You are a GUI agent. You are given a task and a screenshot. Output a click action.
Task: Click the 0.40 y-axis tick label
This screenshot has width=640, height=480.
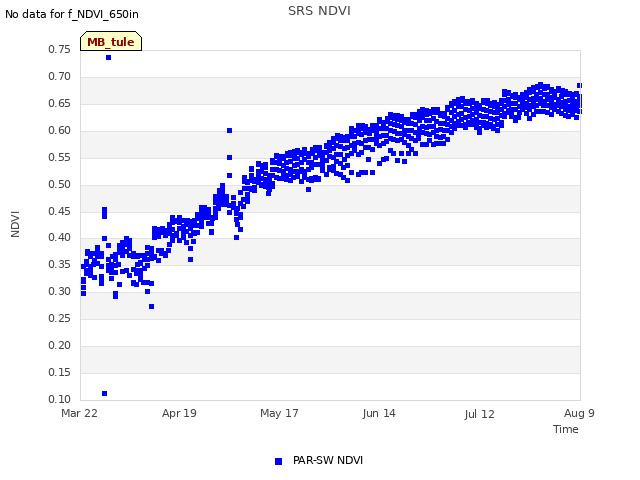[60, 237]
